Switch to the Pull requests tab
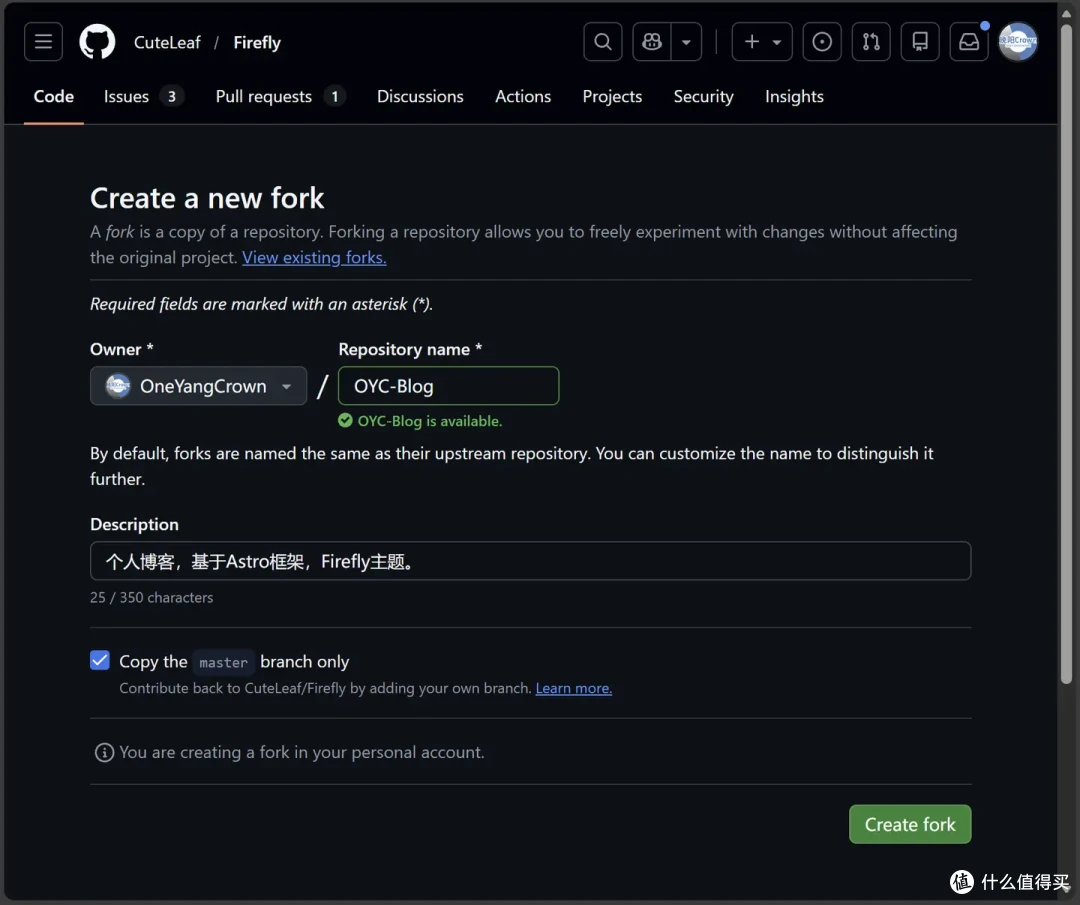This screenshot has width=1080, height=905. 280,96
